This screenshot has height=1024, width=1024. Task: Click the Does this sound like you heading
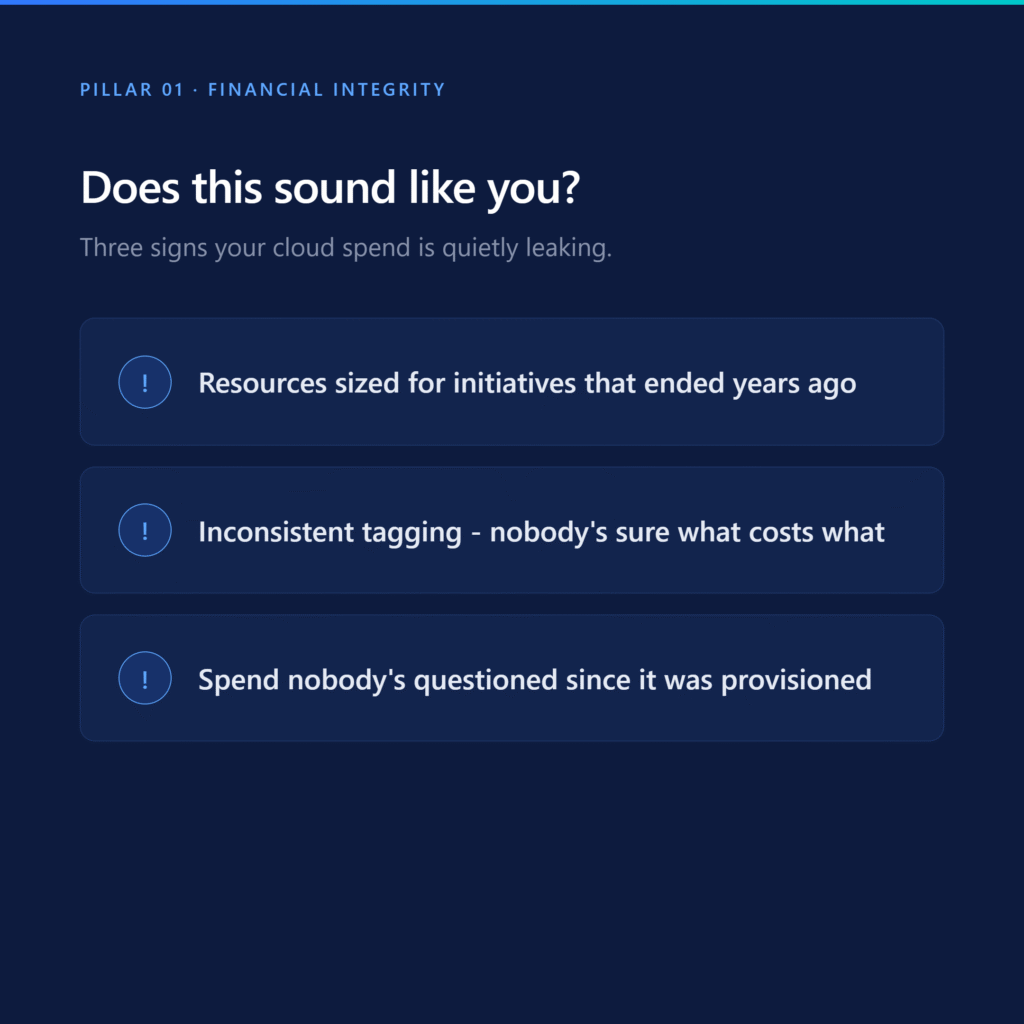pos(330,188)
